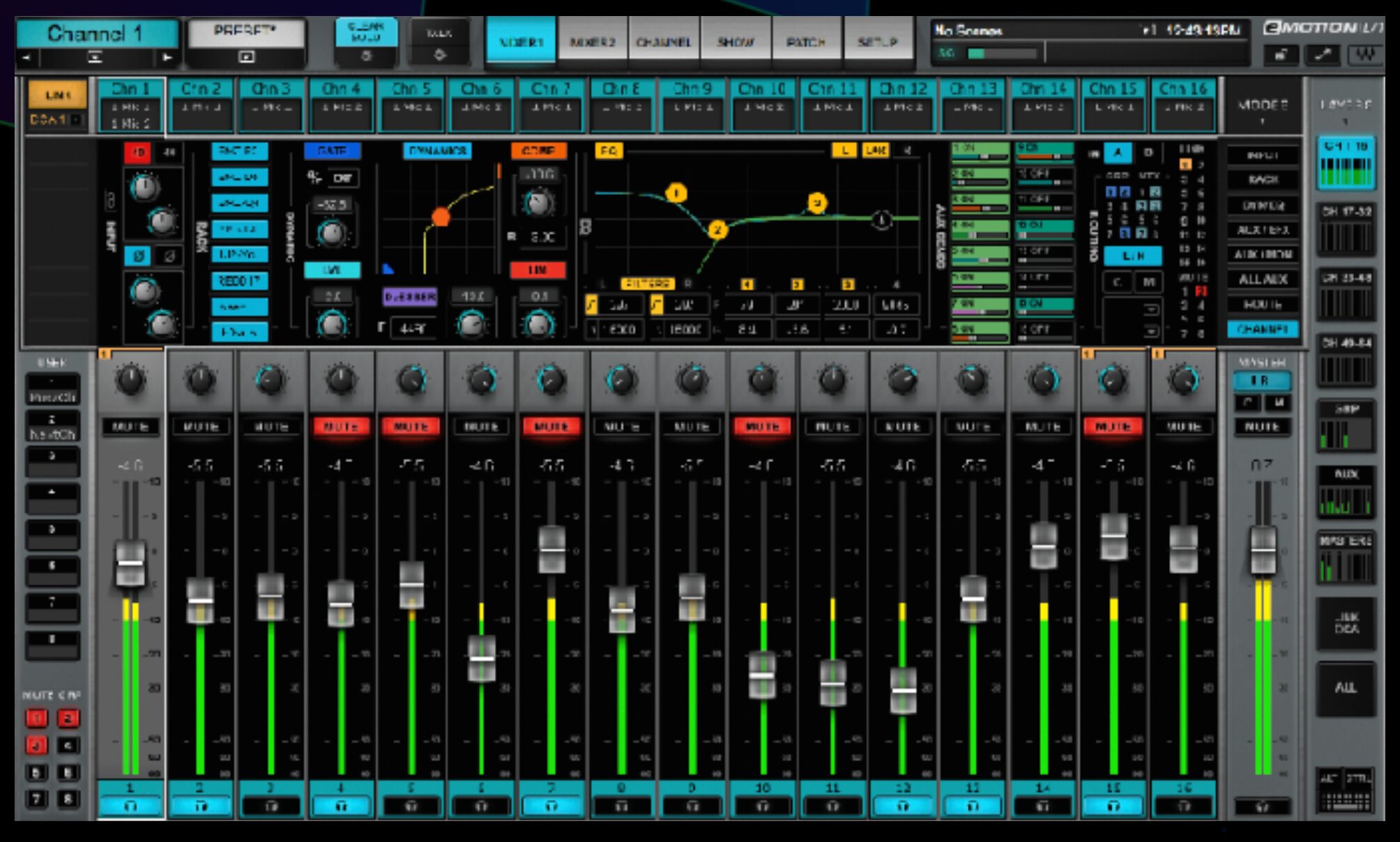Toggle the yellow LINK button
Viewport: 1400px width, 842px height.
[x=58, y=94]
